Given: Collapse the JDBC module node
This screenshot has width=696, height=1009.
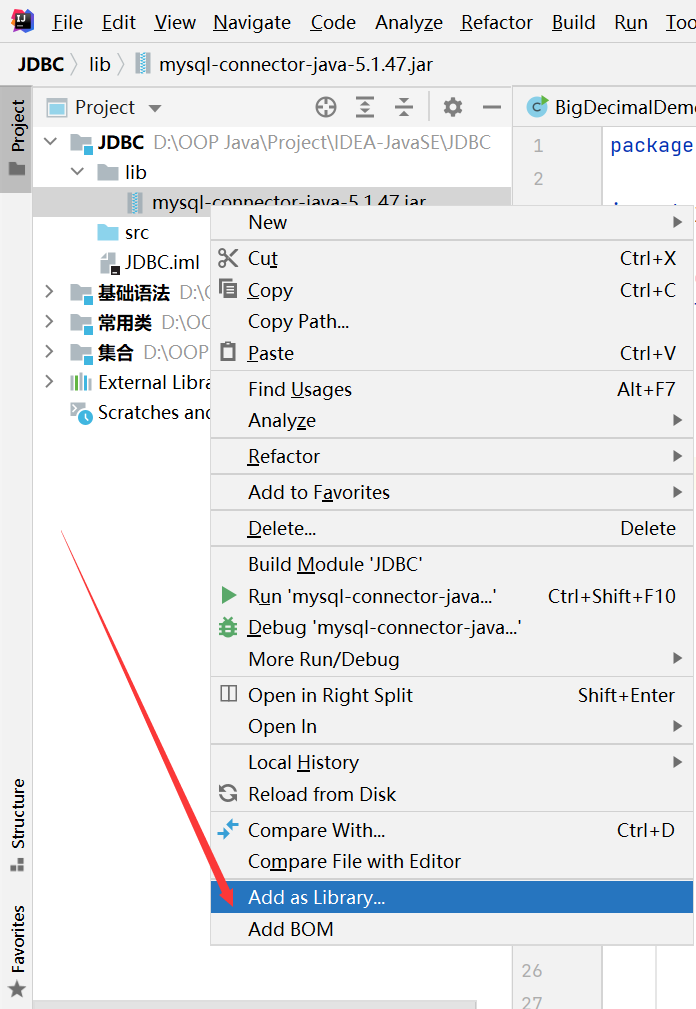Looking at the screenshot, I should [x=51, y=142].
